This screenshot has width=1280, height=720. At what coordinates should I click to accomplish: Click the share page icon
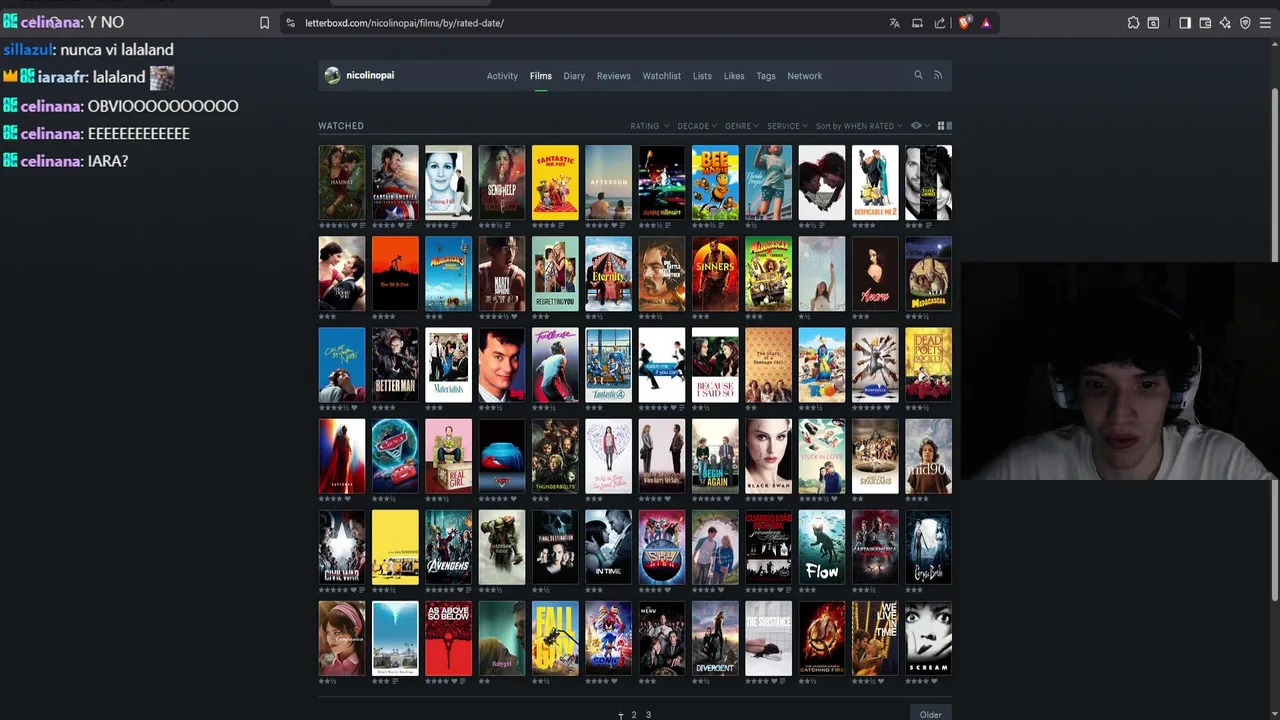point(940,23)
